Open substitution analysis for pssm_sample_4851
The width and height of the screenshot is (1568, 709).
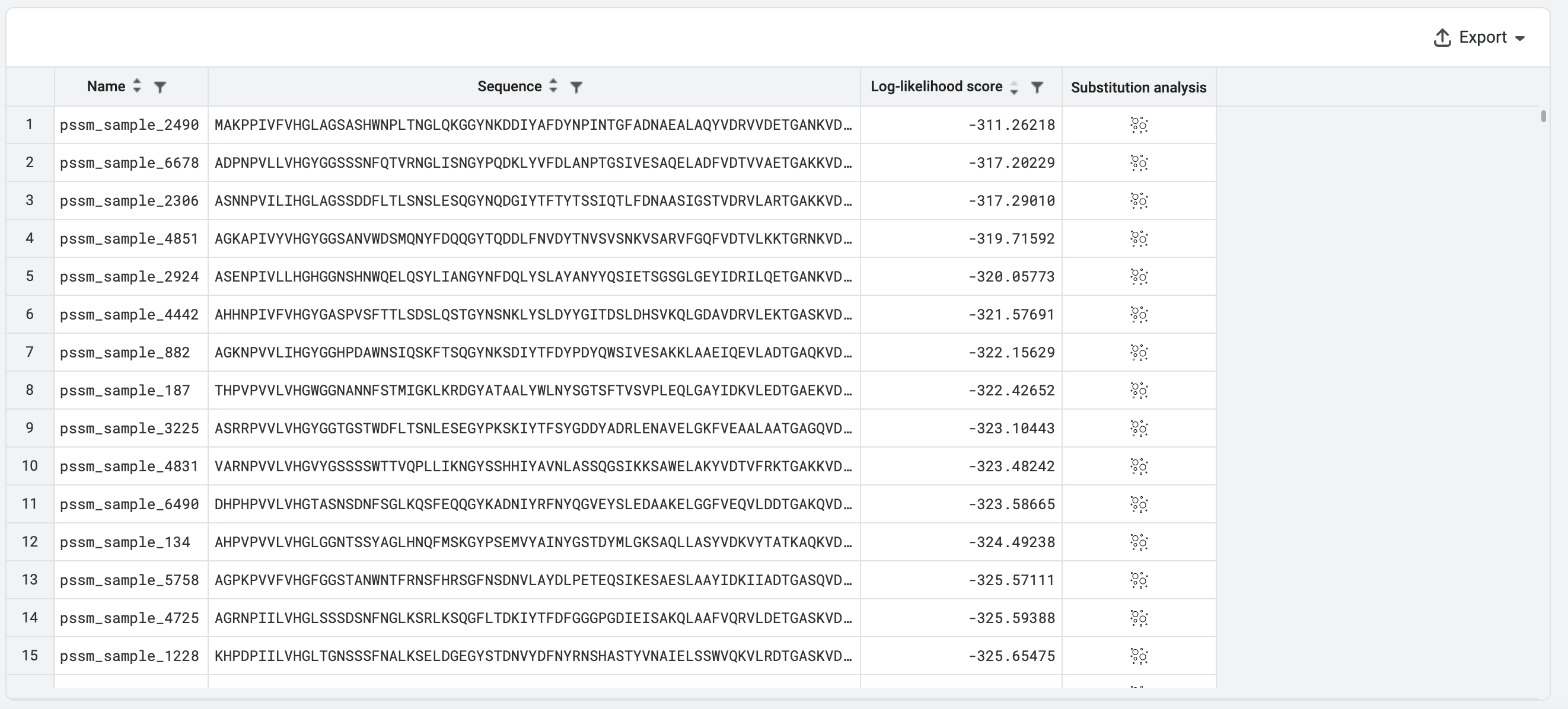(x=1138, y=238)
